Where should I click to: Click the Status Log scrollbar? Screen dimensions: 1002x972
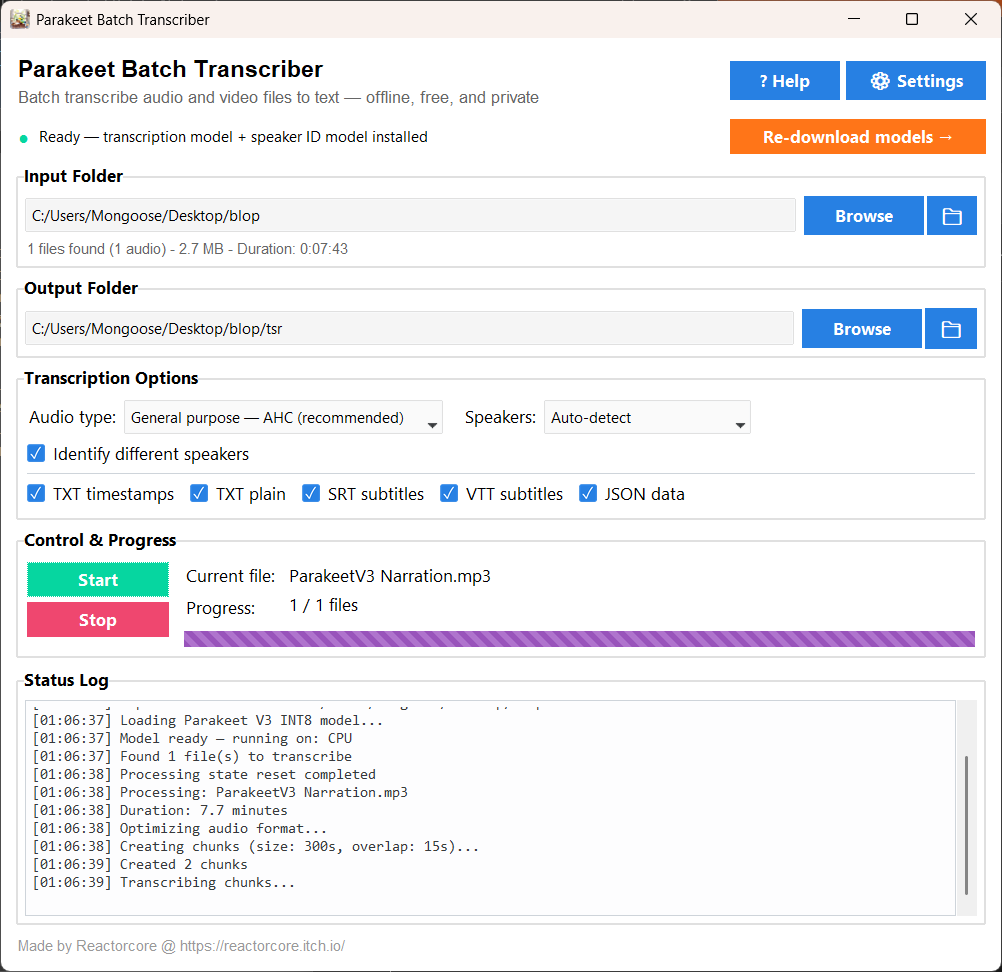pyautogui.click(x=966, y=825)
